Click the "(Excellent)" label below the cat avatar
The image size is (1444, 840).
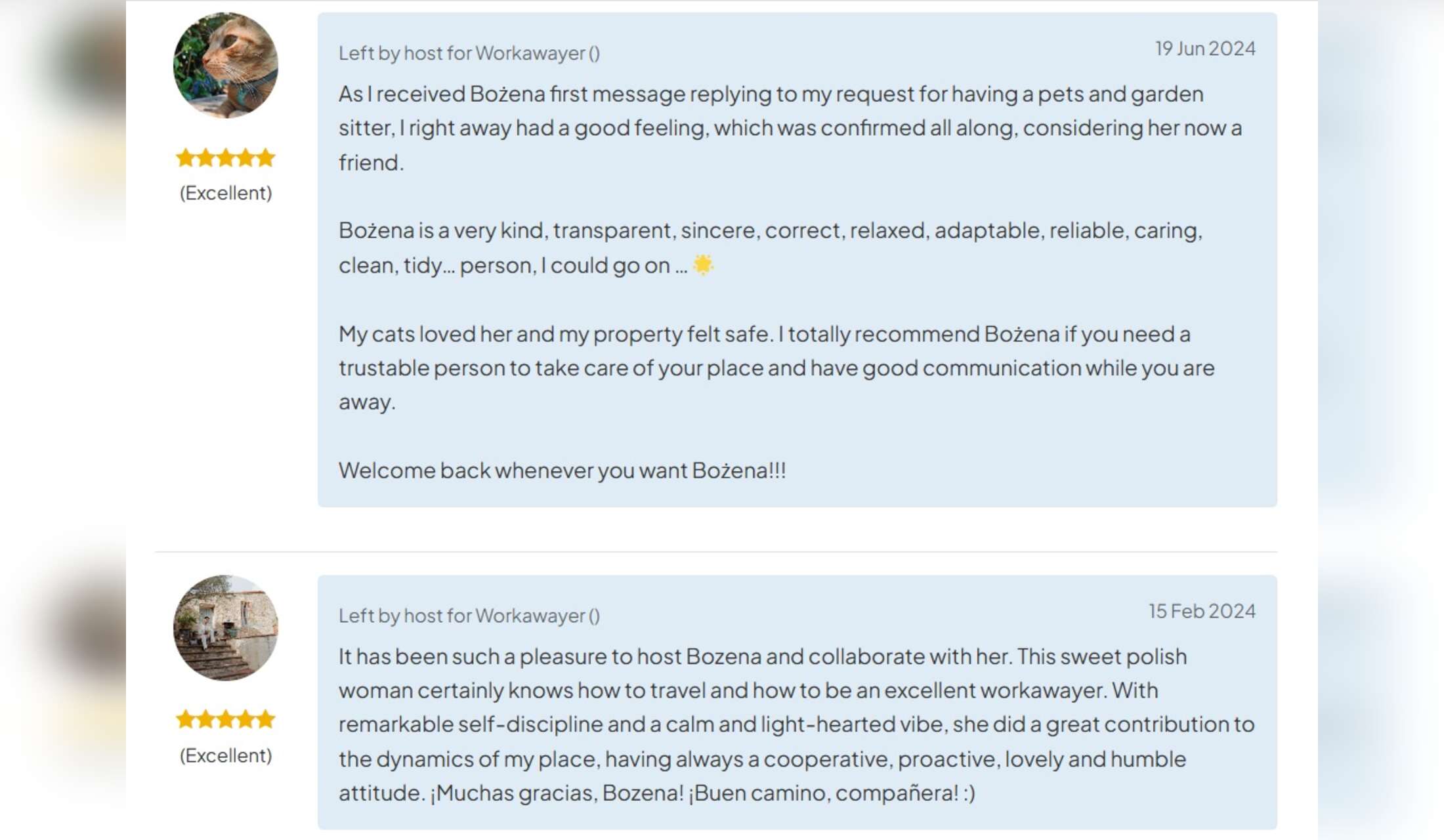click(x=226, y=193)
